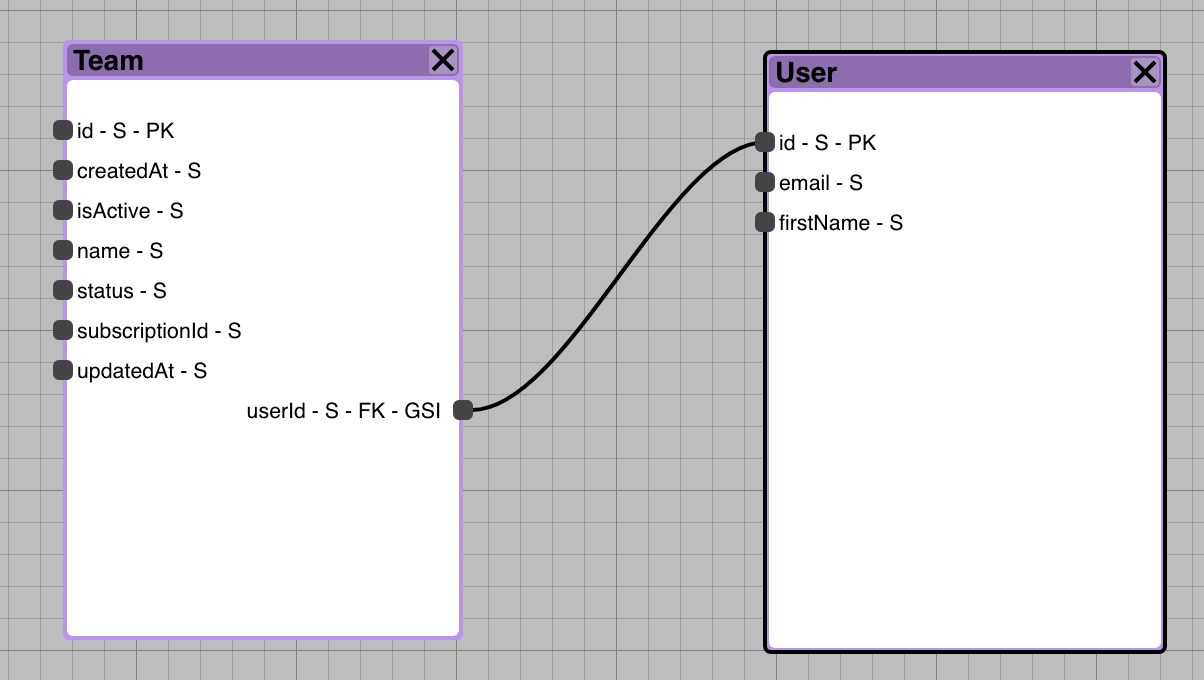Viewport: 1204px width, 680px height.
Task: Click port beside firstName - S
Action: (765, 222)
